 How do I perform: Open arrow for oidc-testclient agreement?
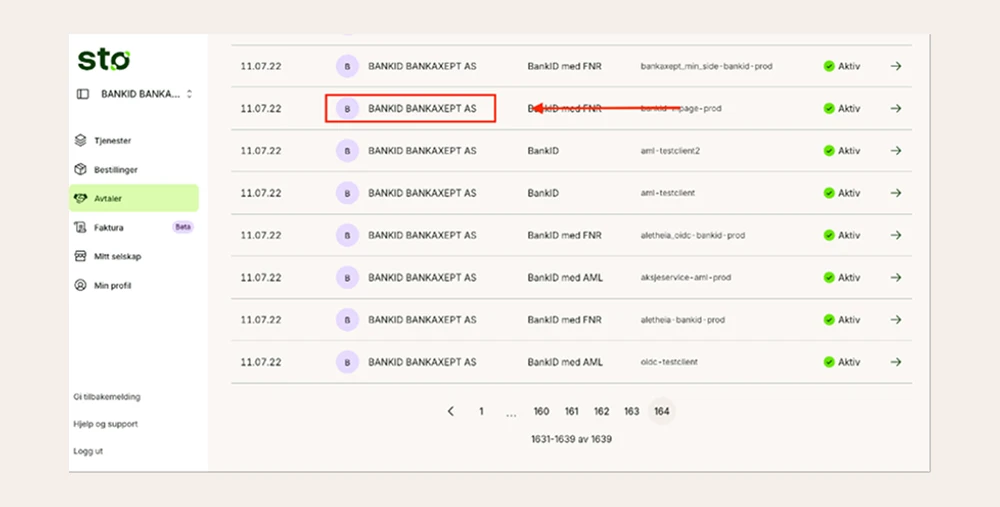[x=896, y=362]
